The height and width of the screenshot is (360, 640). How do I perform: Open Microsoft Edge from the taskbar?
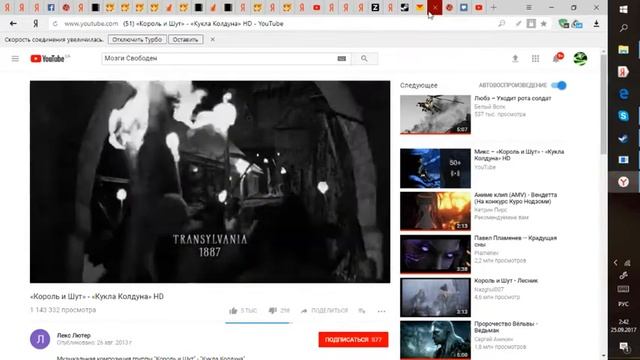(x=623, y=94)
